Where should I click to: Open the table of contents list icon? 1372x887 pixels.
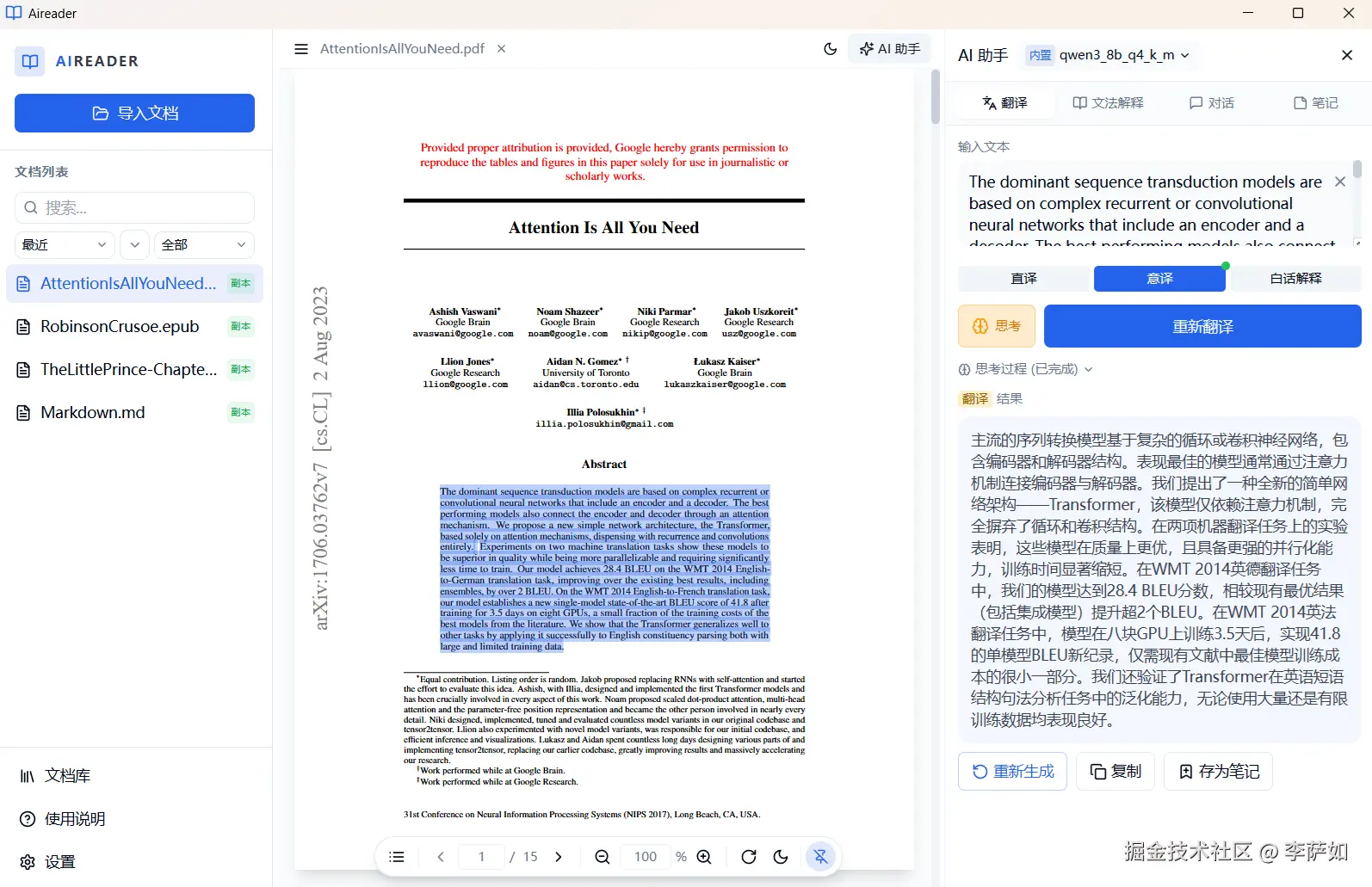pyautogui.click(x=397, y=857)
